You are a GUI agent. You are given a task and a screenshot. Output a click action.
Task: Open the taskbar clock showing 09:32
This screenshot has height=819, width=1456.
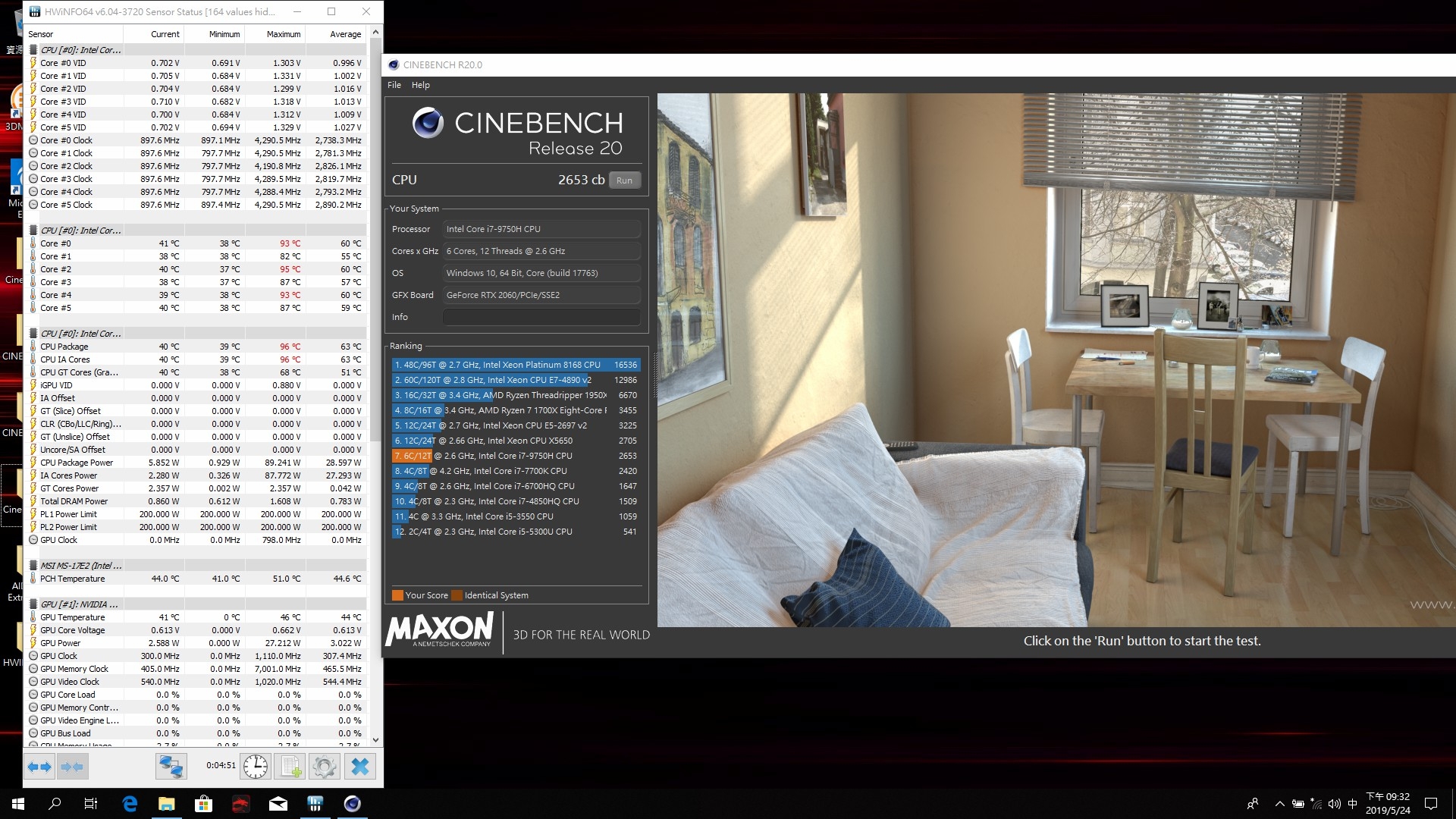tap(1388, 804)
